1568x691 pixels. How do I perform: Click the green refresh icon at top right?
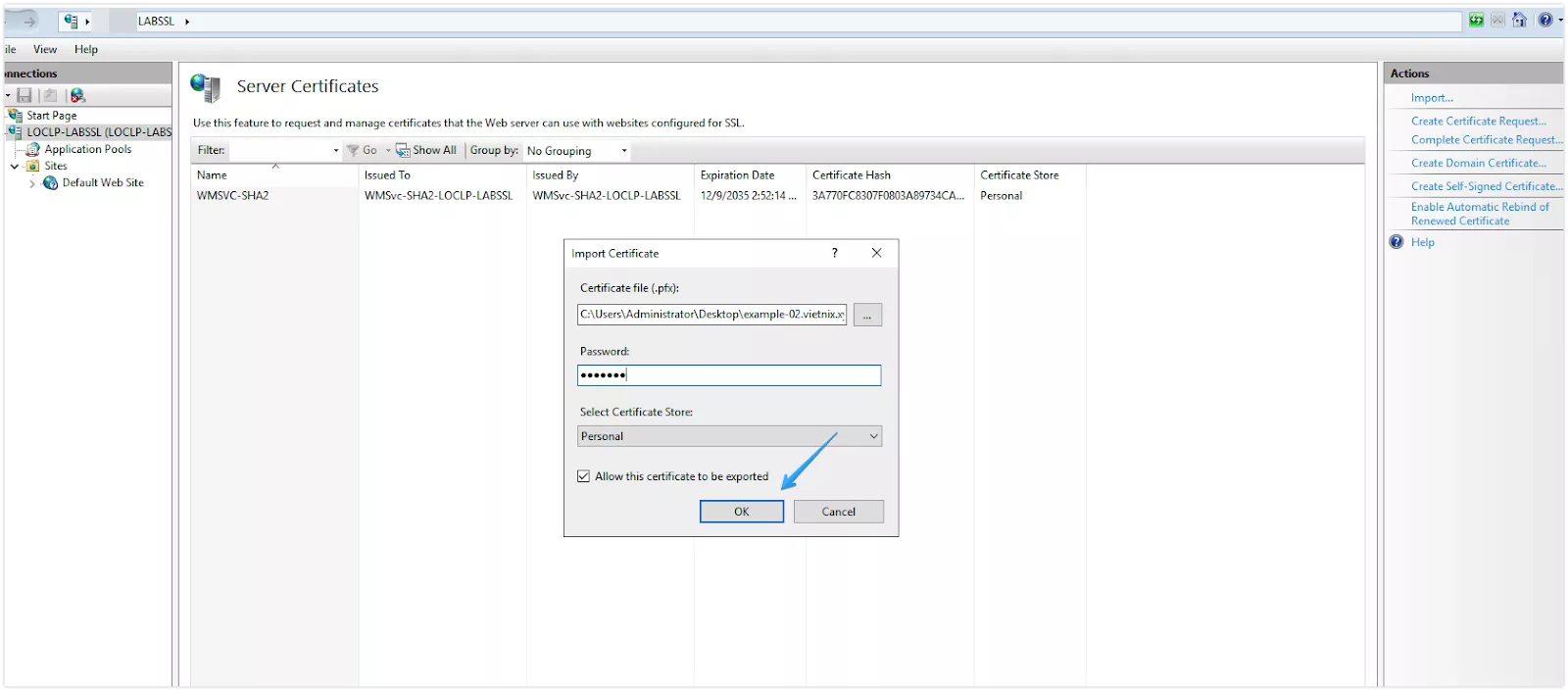coord(1476,20)
